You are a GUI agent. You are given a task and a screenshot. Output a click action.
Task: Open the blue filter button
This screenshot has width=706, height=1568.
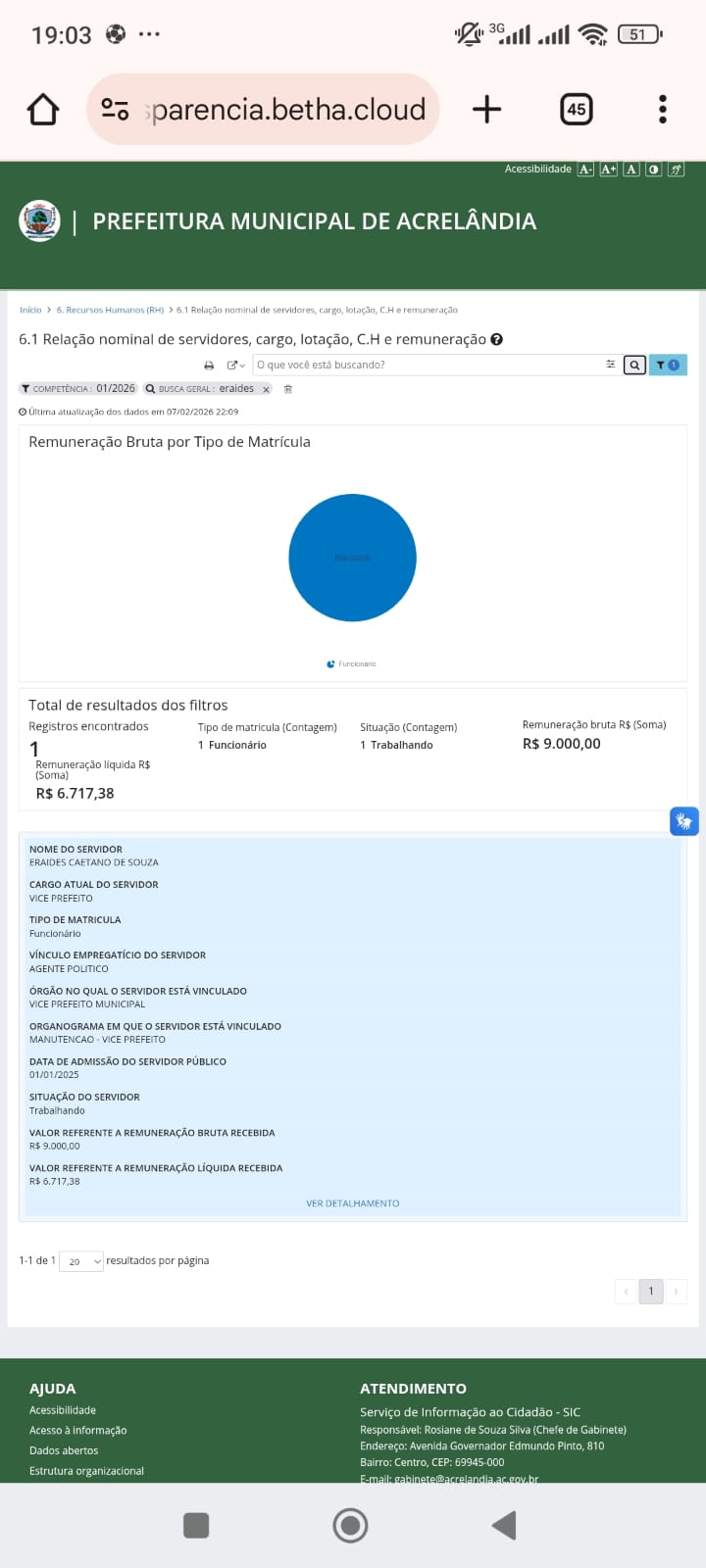pyautogui.click(x=668, y=366)
